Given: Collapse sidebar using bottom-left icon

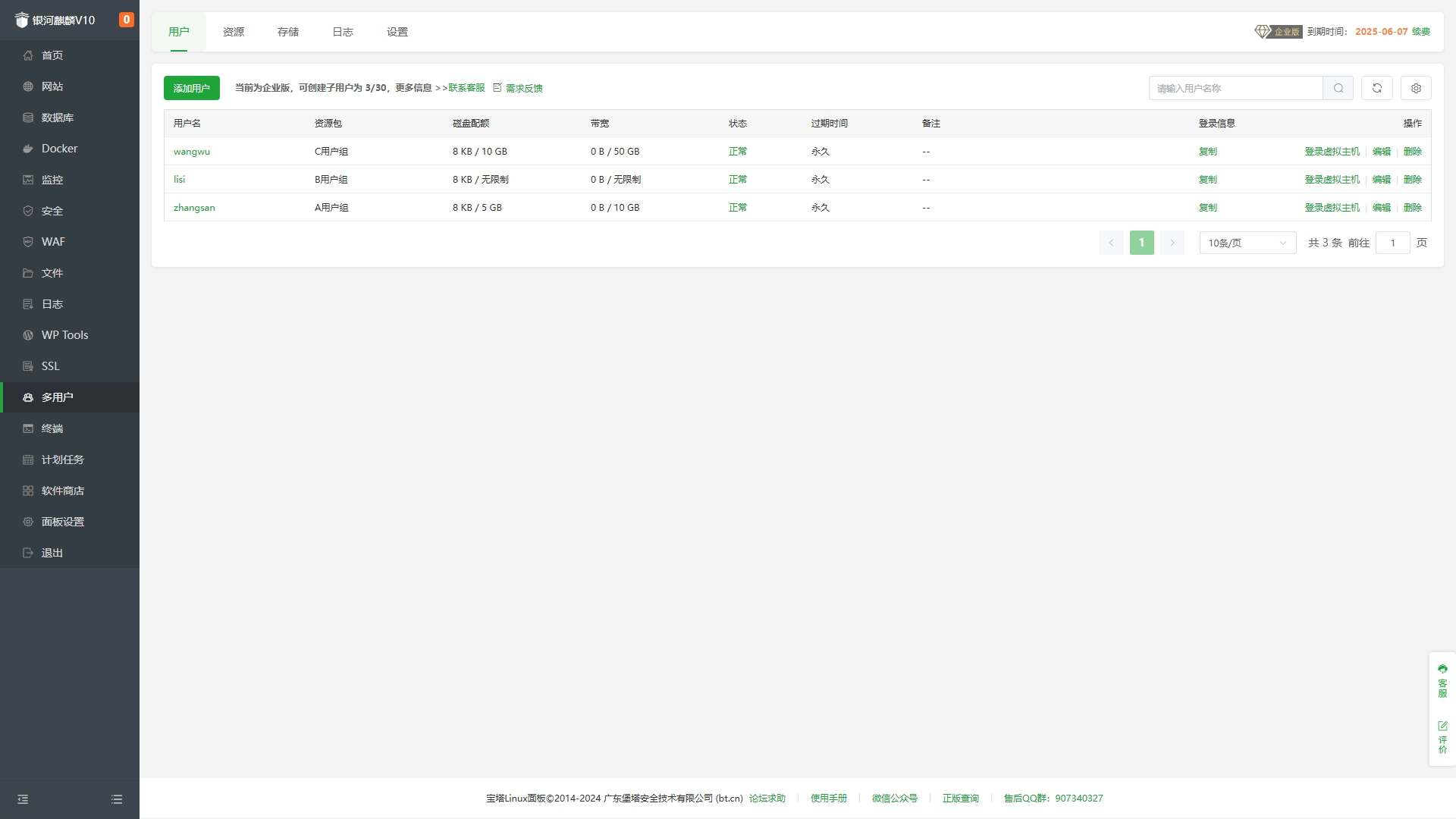Looking at the screenshot, I should [23, 799].
